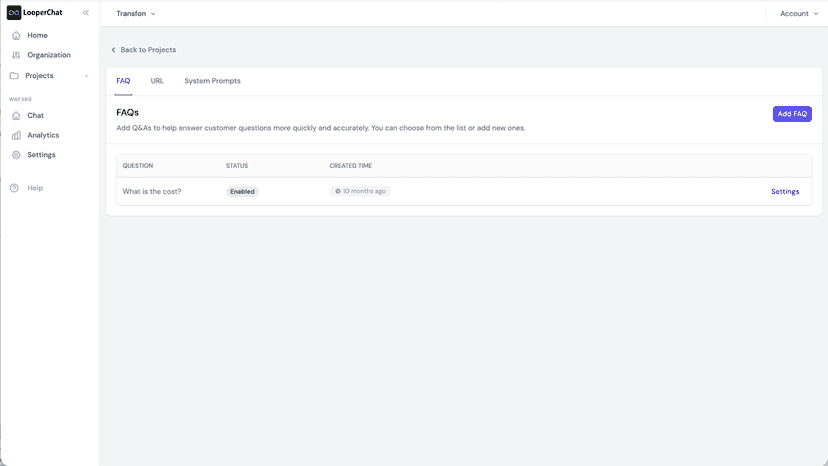
Task: Open Analytics page from sidebar
Action: click(x=43, y=135)
